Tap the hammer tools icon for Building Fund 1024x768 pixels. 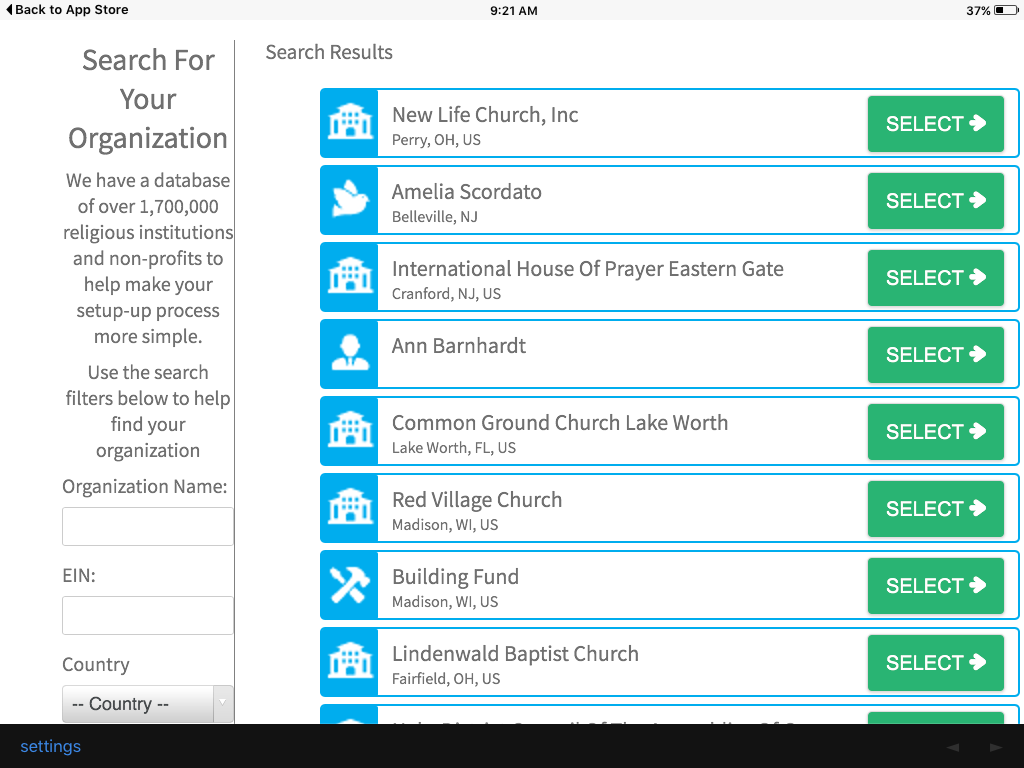(349, 586)
